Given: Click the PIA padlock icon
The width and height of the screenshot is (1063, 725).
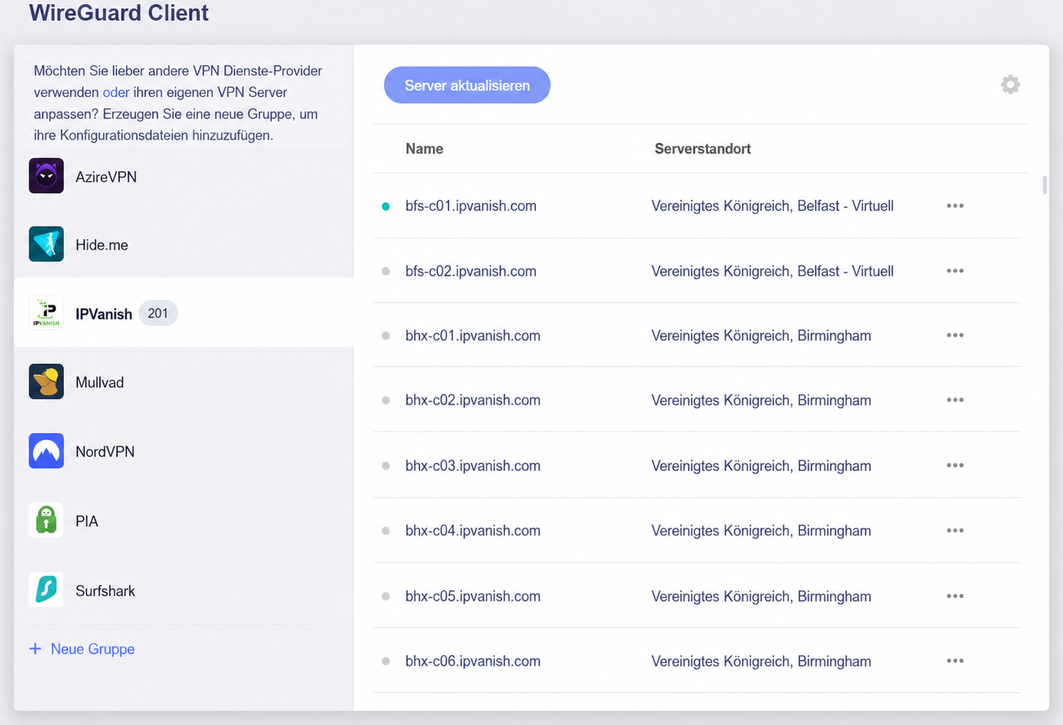Looking at the screenshot, I should click(x=46, y=520).
